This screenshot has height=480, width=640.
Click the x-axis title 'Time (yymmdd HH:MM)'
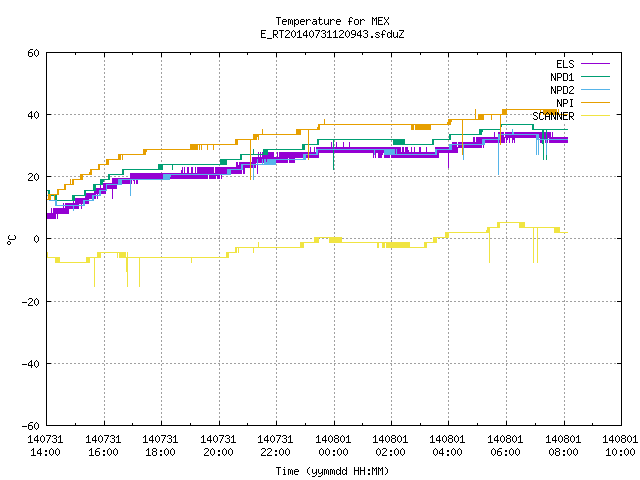(332, 471)
